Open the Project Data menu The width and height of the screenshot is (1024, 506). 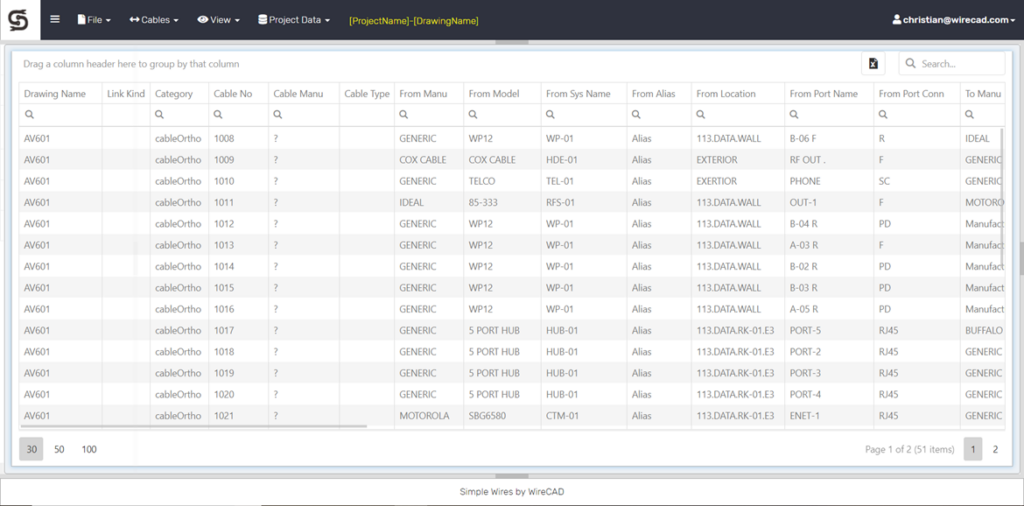coord(294,19)
